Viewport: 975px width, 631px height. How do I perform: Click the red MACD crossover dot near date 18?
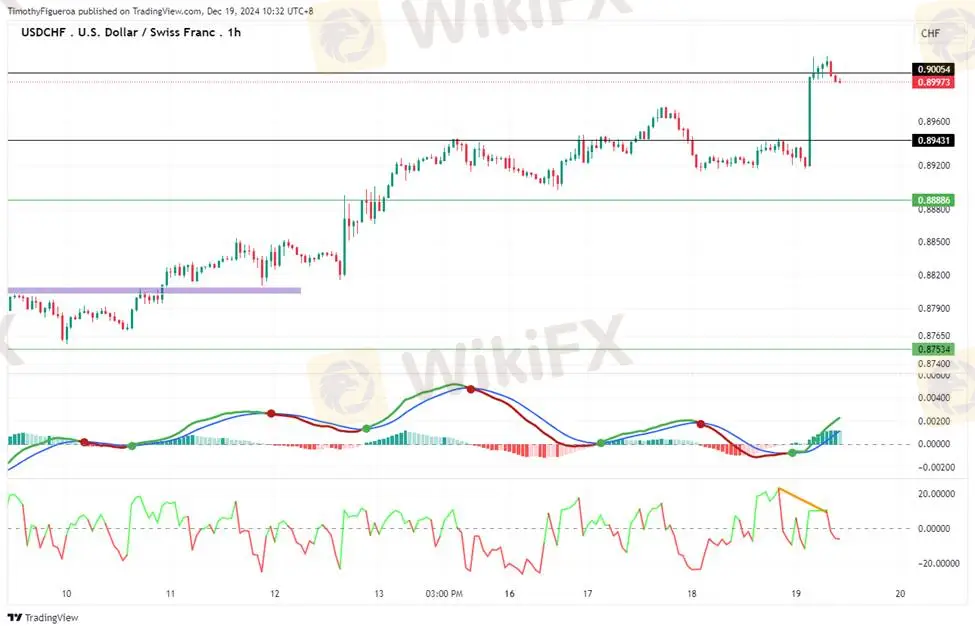(x=701, y=424)
